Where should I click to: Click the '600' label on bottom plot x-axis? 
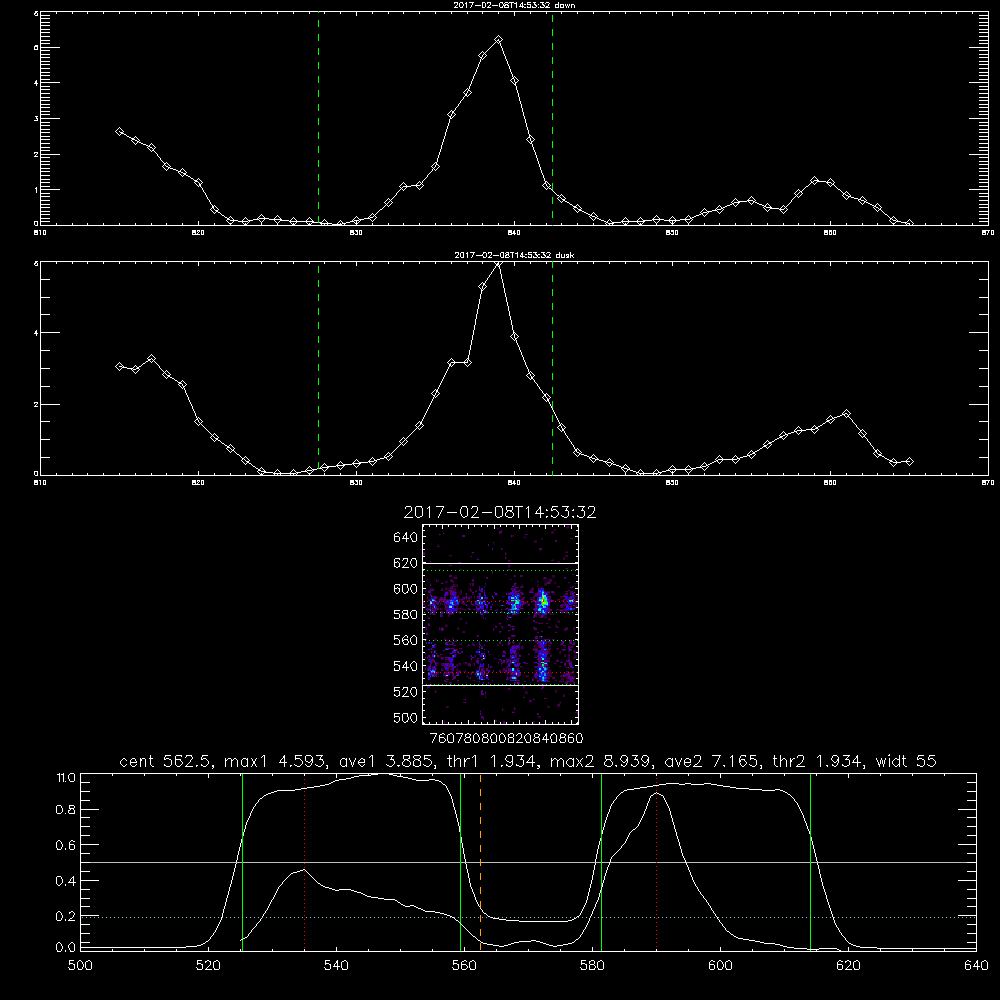pyautogui.click(x=720, y=966)
